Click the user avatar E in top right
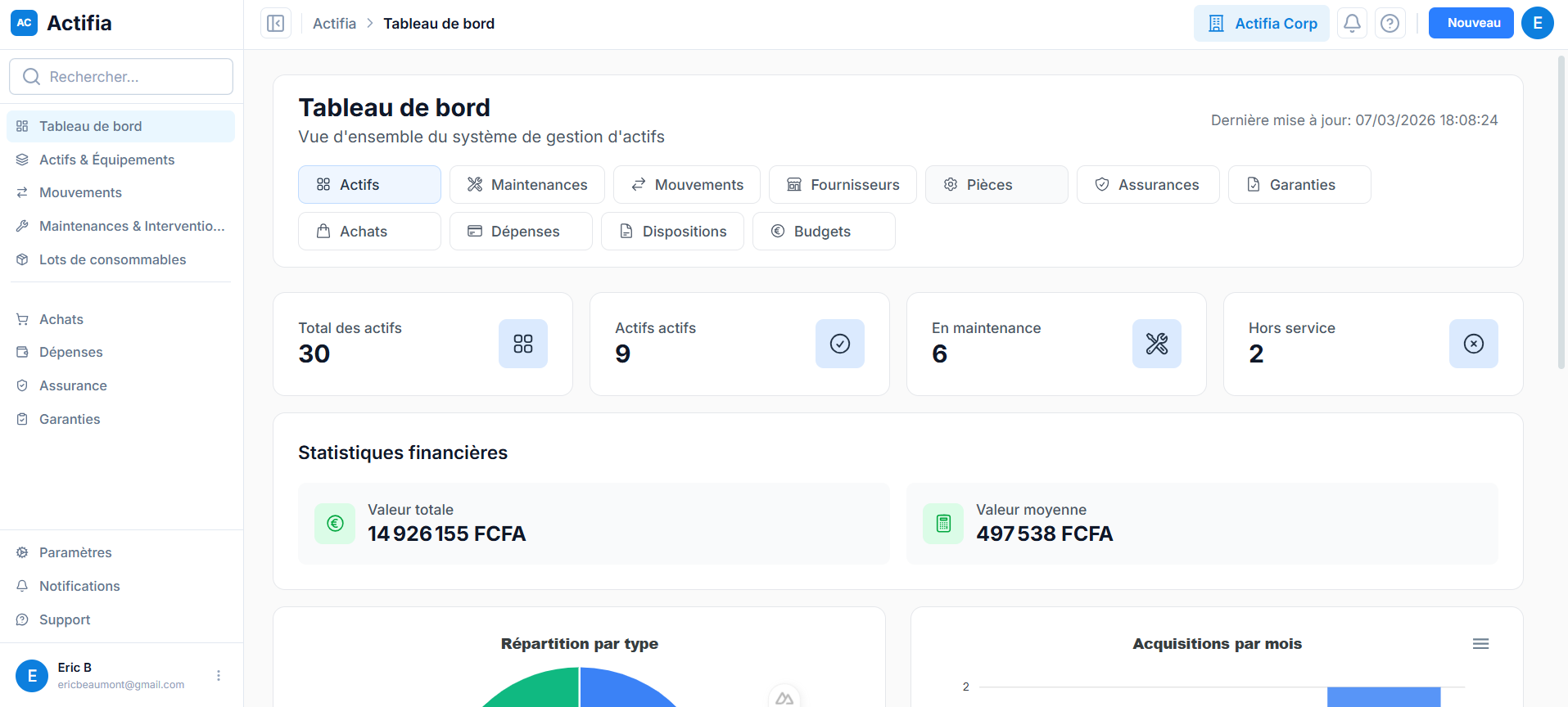The image size is (1568, 707). coord(1537,23)
